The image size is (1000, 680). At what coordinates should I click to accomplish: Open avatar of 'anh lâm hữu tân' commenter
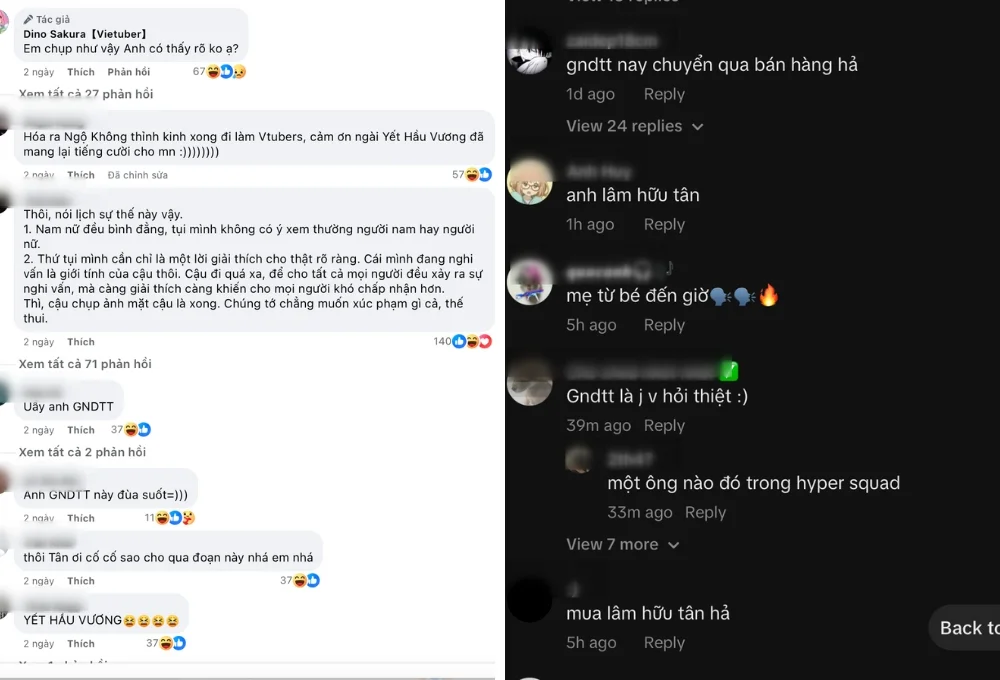(530, 181)
